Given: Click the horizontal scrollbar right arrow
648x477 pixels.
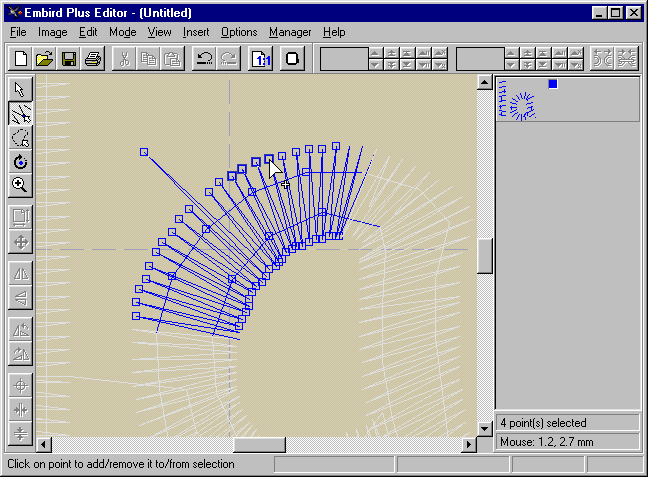Looking at the screenshot, I should [469, 444].
